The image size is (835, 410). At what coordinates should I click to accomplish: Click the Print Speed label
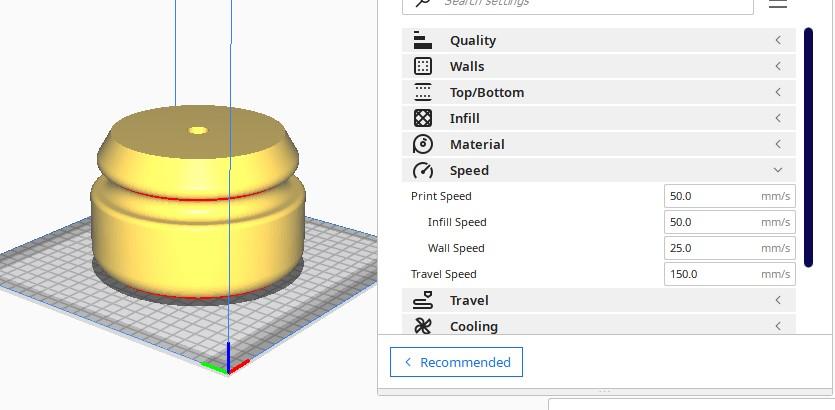(x=441, y=196)
